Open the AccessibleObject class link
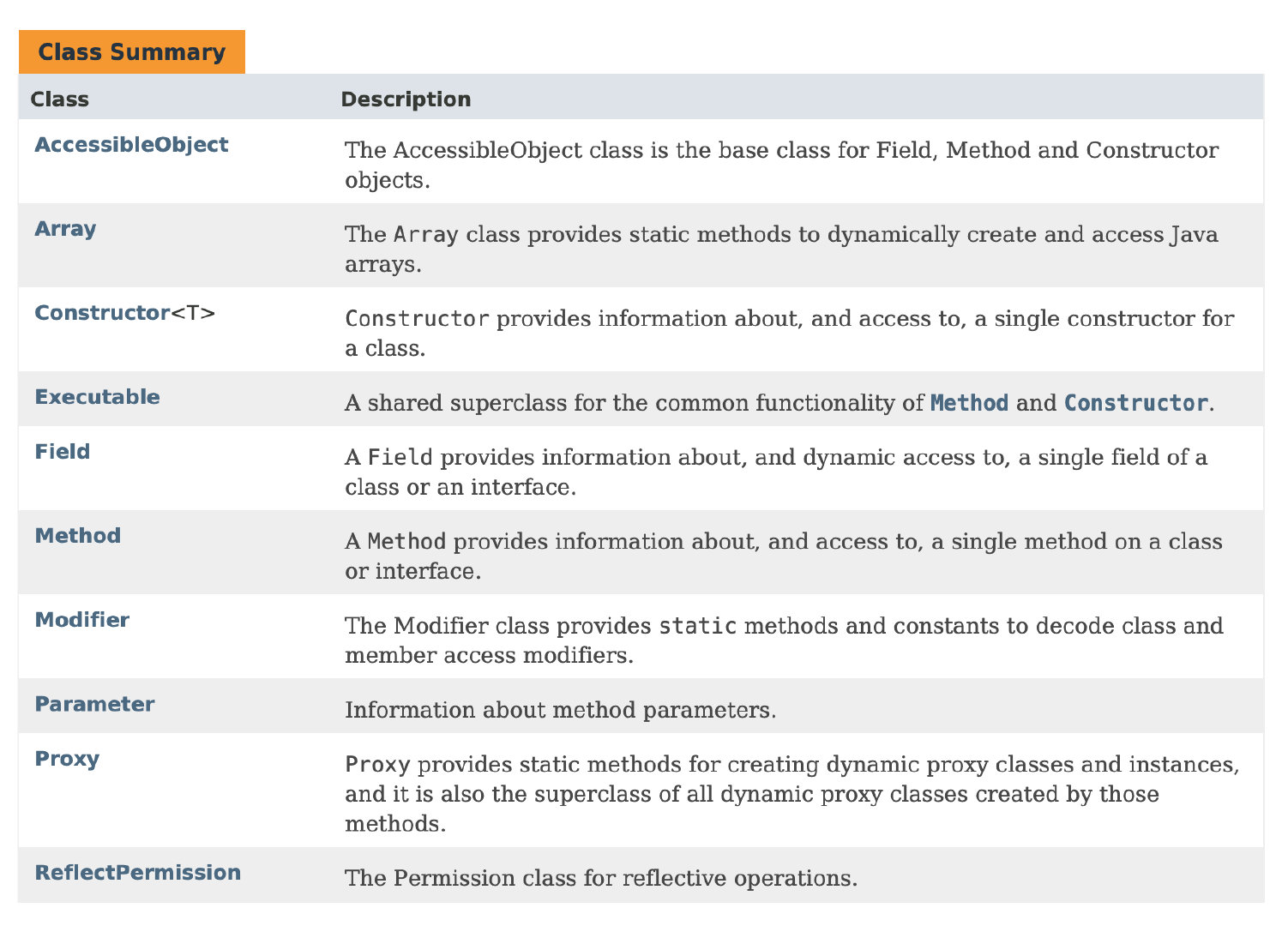 pyautogui.click(x=131, y=144)
